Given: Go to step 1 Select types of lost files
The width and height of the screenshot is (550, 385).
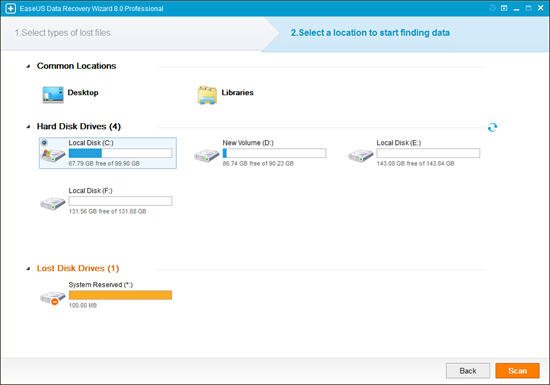Looking at the screenshot, I should point(63,33).
